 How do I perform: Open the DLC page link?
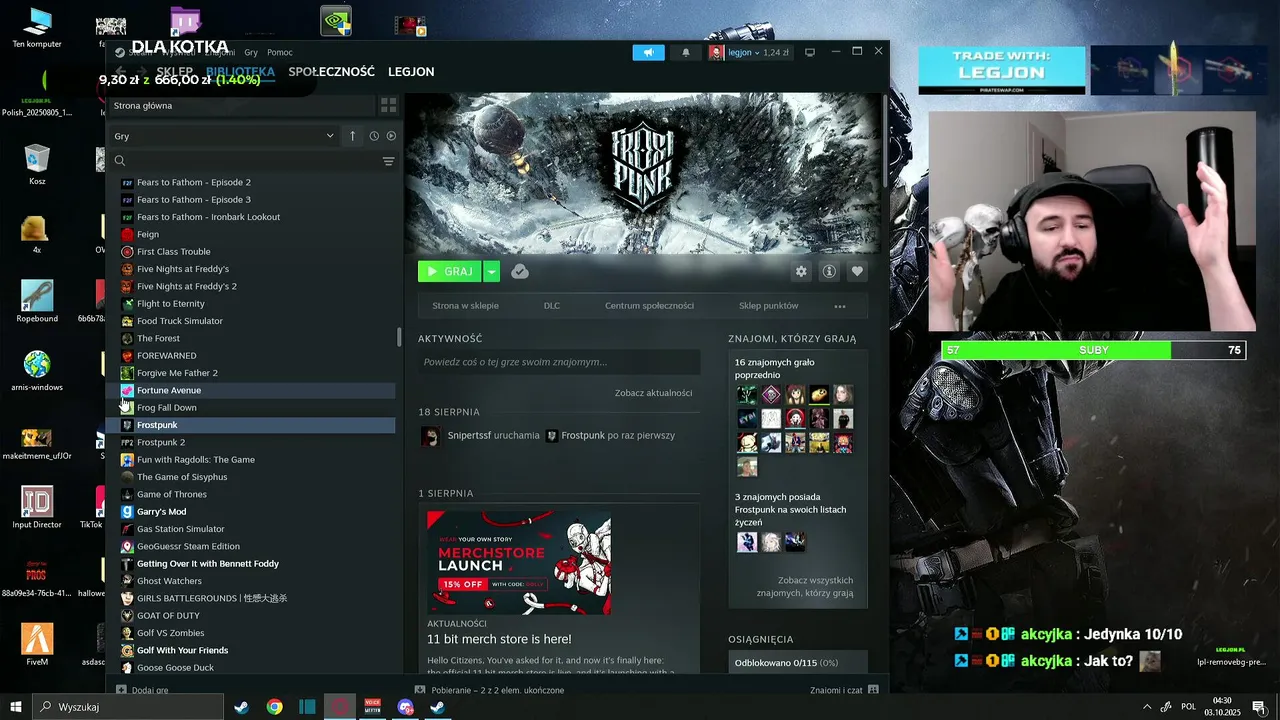point(552,306)
